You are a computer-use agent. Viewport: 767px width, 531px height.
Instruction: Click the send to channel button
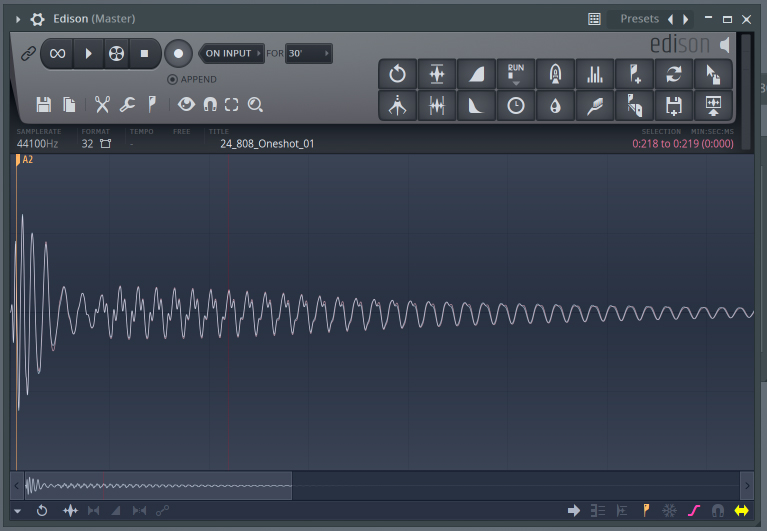(713, 106)
